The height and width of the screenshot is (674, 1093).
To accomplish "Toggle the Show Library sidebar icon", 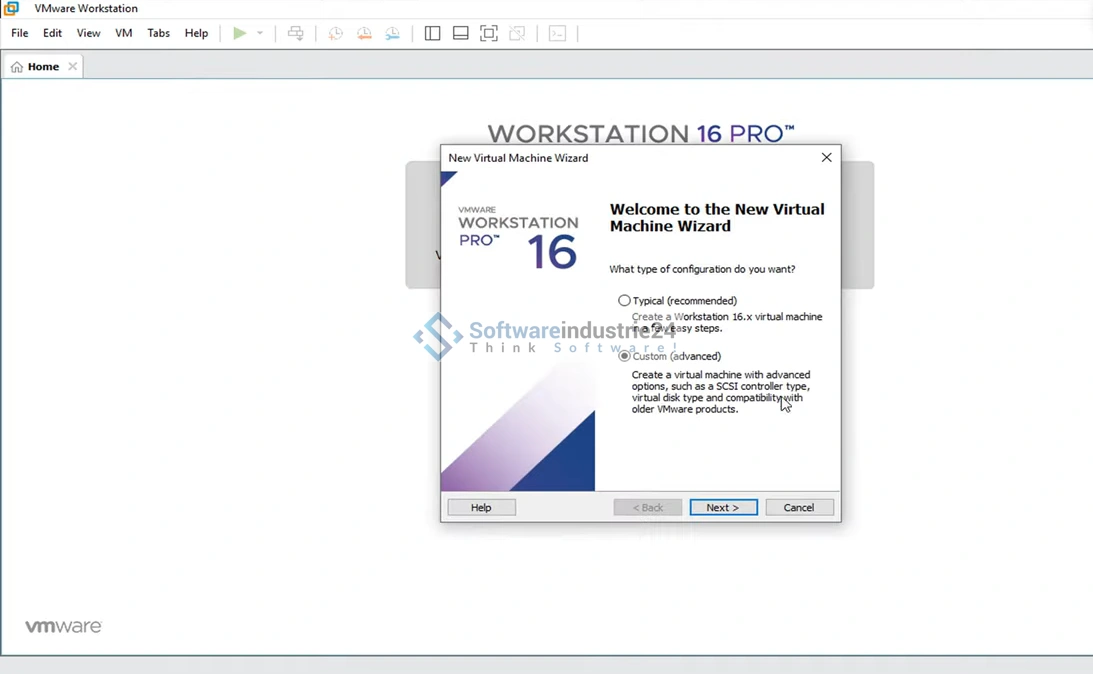I will coord(432,33).
